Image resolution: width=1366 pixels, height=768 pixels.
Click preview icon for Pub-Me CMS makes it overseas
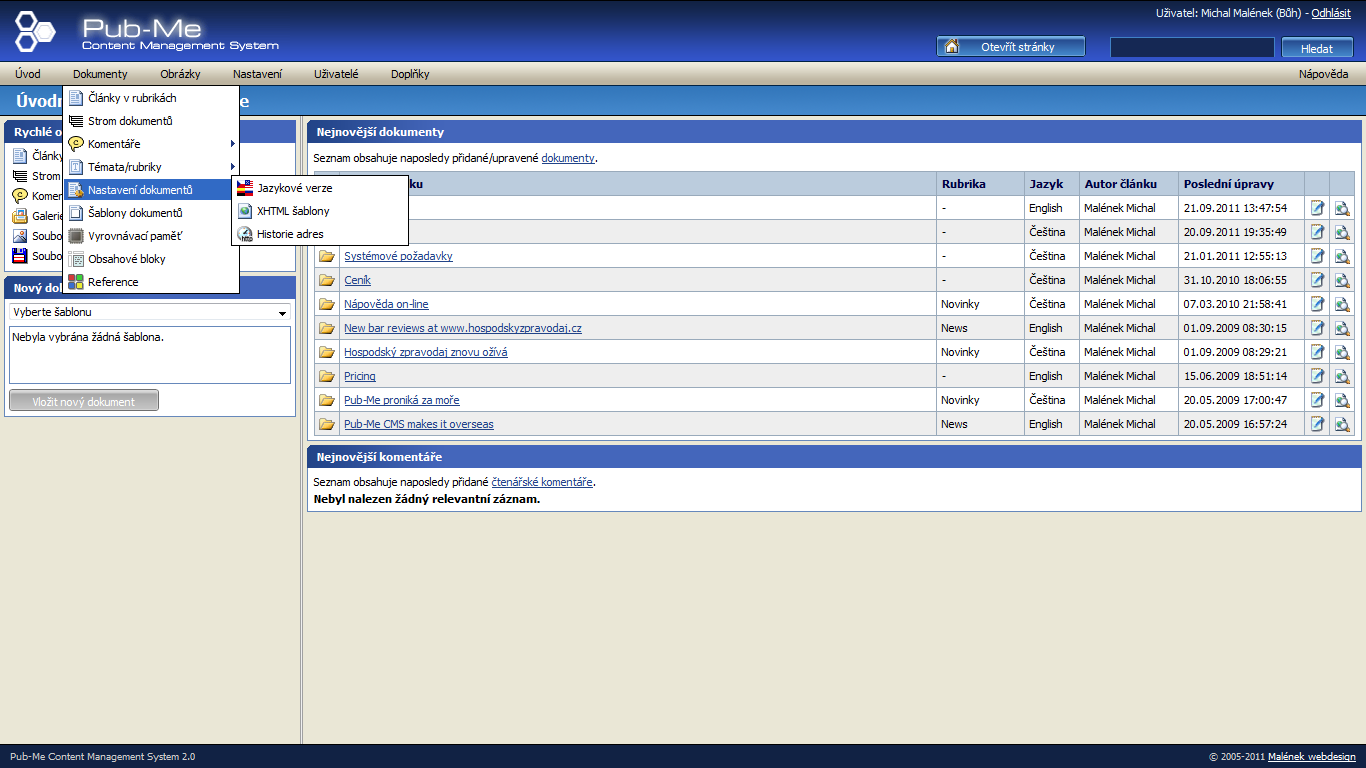point(1342,424)
